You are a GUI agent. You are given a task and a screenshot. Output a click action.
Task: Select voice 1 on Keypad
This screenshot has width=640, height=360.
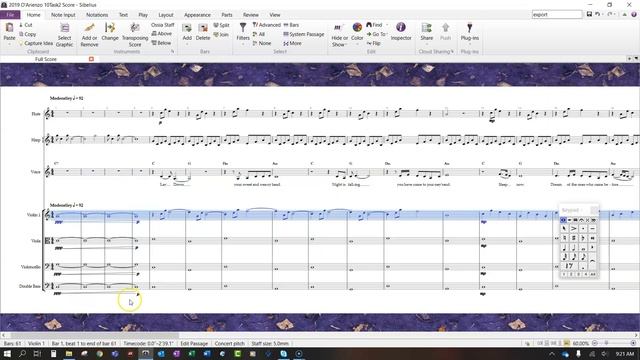[x=564, y=274]
